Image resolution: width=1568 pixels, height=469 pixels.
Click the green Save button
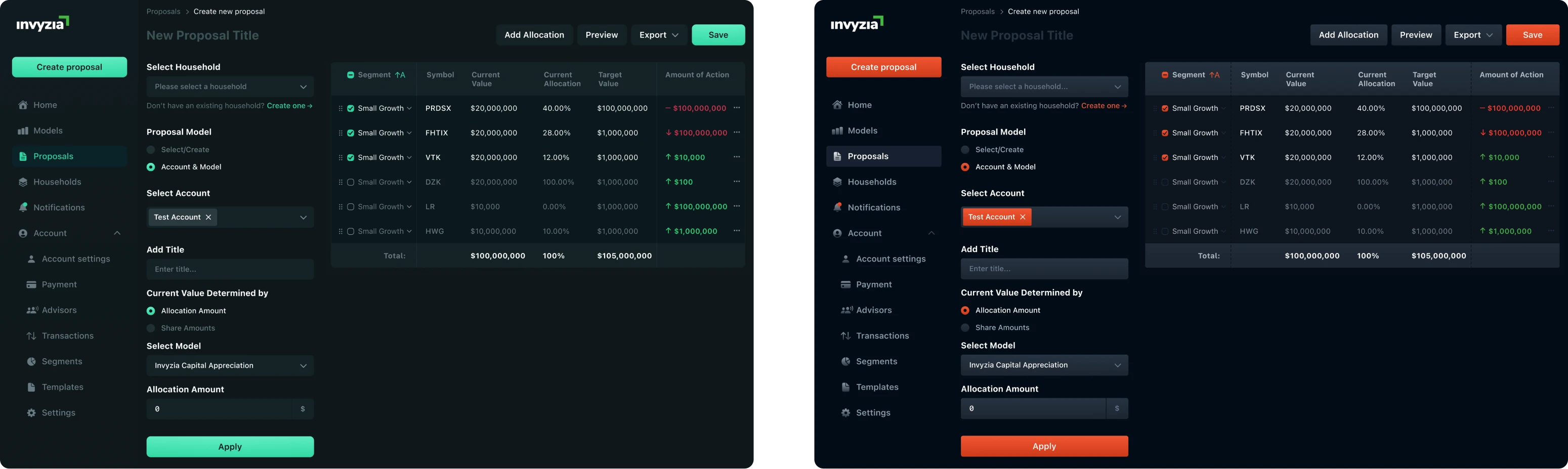tap(718, 35)
